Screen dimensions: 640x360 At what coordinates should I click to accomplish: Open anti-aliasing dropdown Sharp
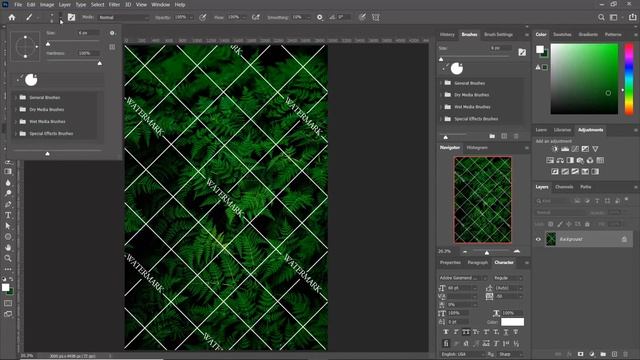510,354
